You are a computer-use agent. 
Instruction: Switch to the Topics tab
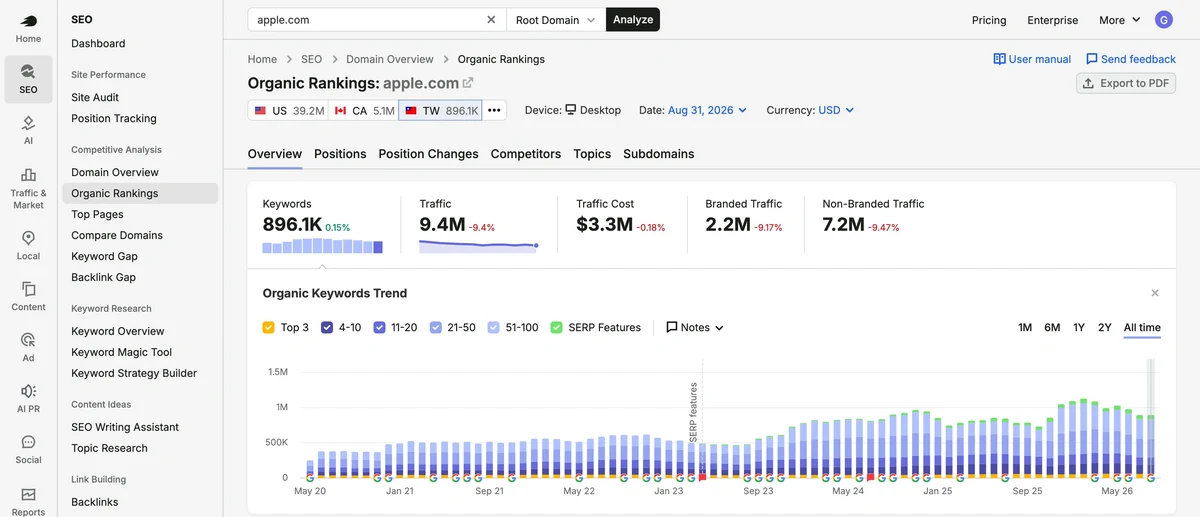coord(592,154)
